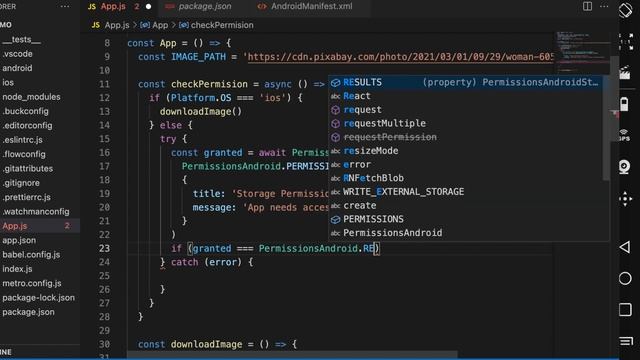This screenshot has height=360, width=640.
Task: Select the request method suggestion
Action: [x=465, y=110]
